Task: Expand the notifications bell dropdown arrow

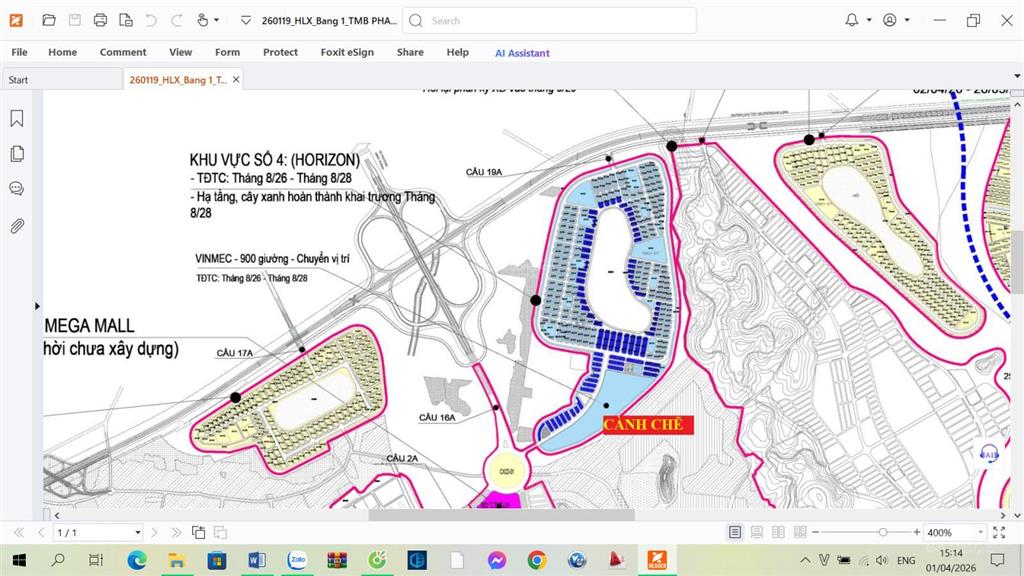Action: (x=869, y=20)
